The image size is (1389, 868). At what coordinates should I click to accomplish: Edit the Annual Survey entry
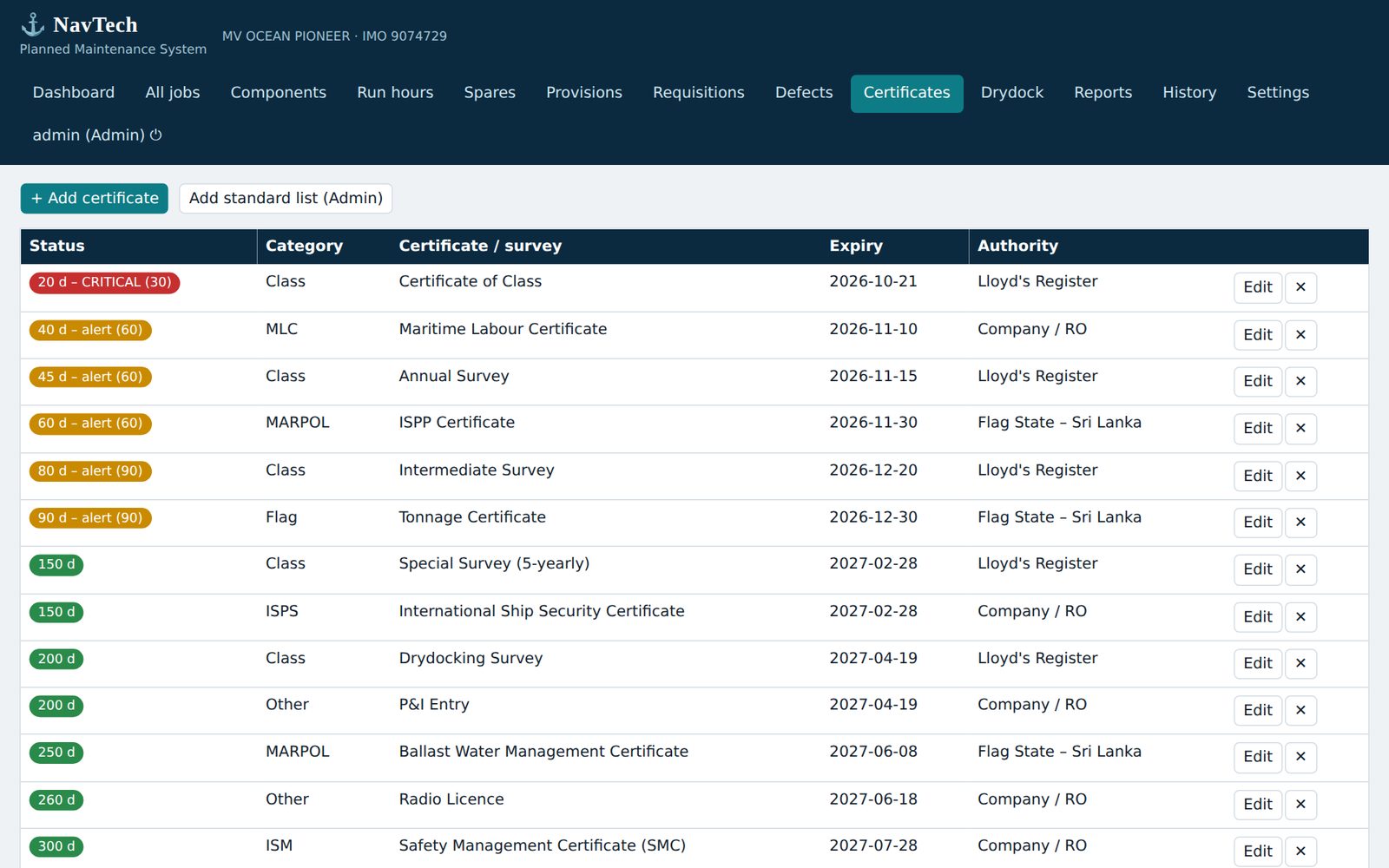pyautogui.click(x=1258, y=381)
